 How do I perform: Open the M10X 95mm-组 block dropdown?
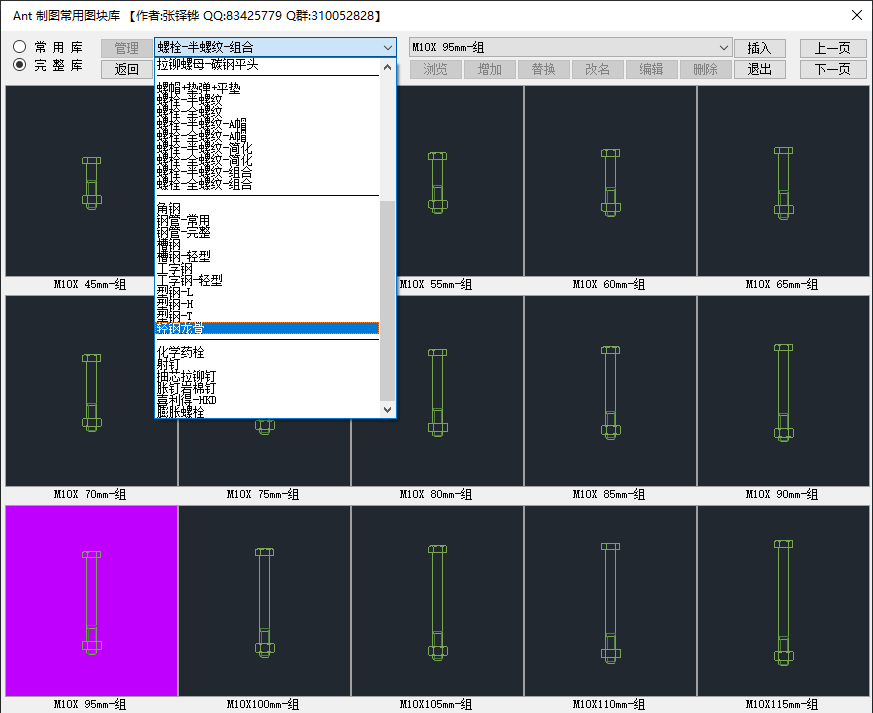(x=723, y=48)
